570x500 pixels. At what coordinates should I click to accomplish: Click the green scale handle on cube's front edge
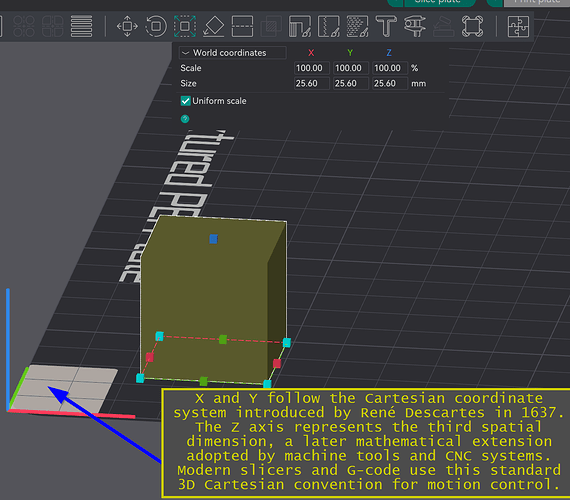point(204,381)
